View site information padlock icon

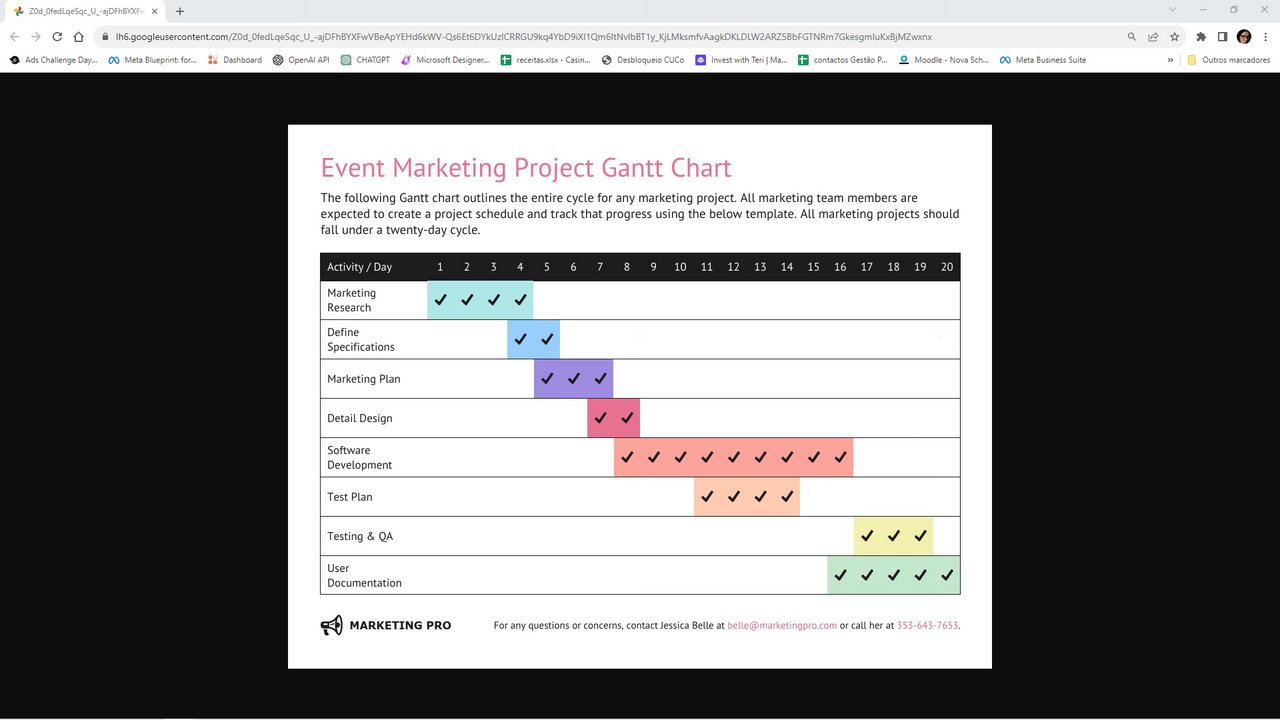106,36
